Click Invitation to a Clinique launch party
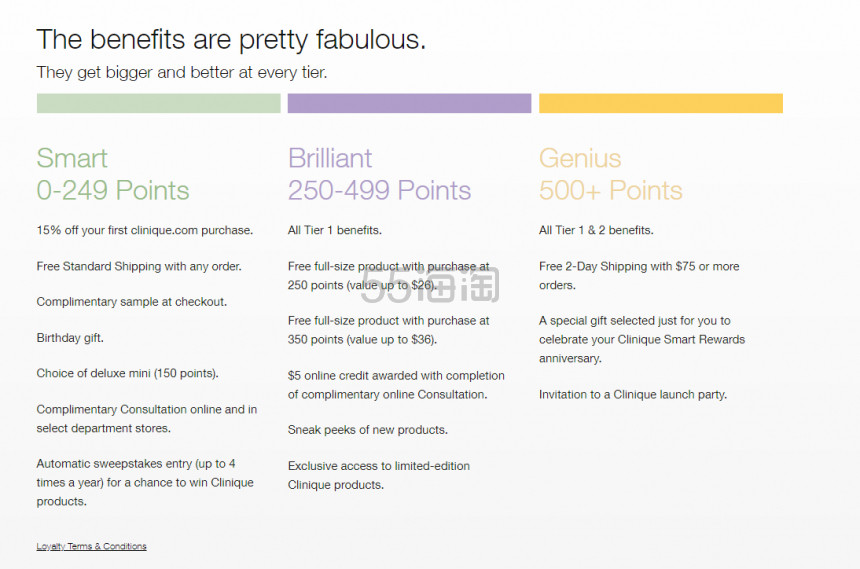 tap(633, 395)
